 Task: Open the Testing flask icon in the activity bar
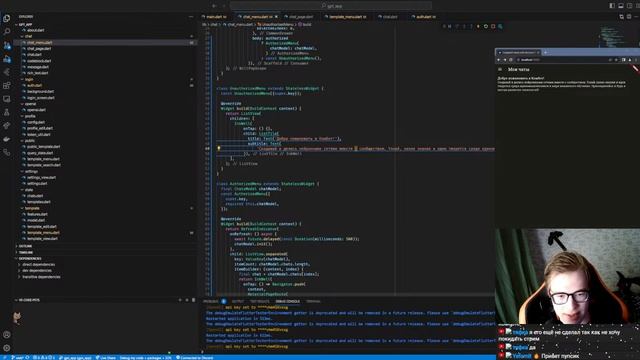7,112
